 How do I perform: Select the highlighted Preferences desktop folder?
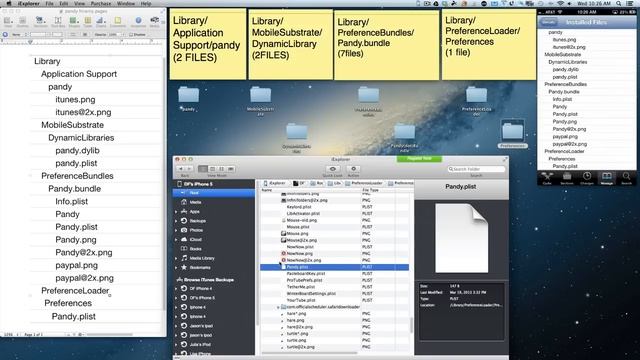513,131
